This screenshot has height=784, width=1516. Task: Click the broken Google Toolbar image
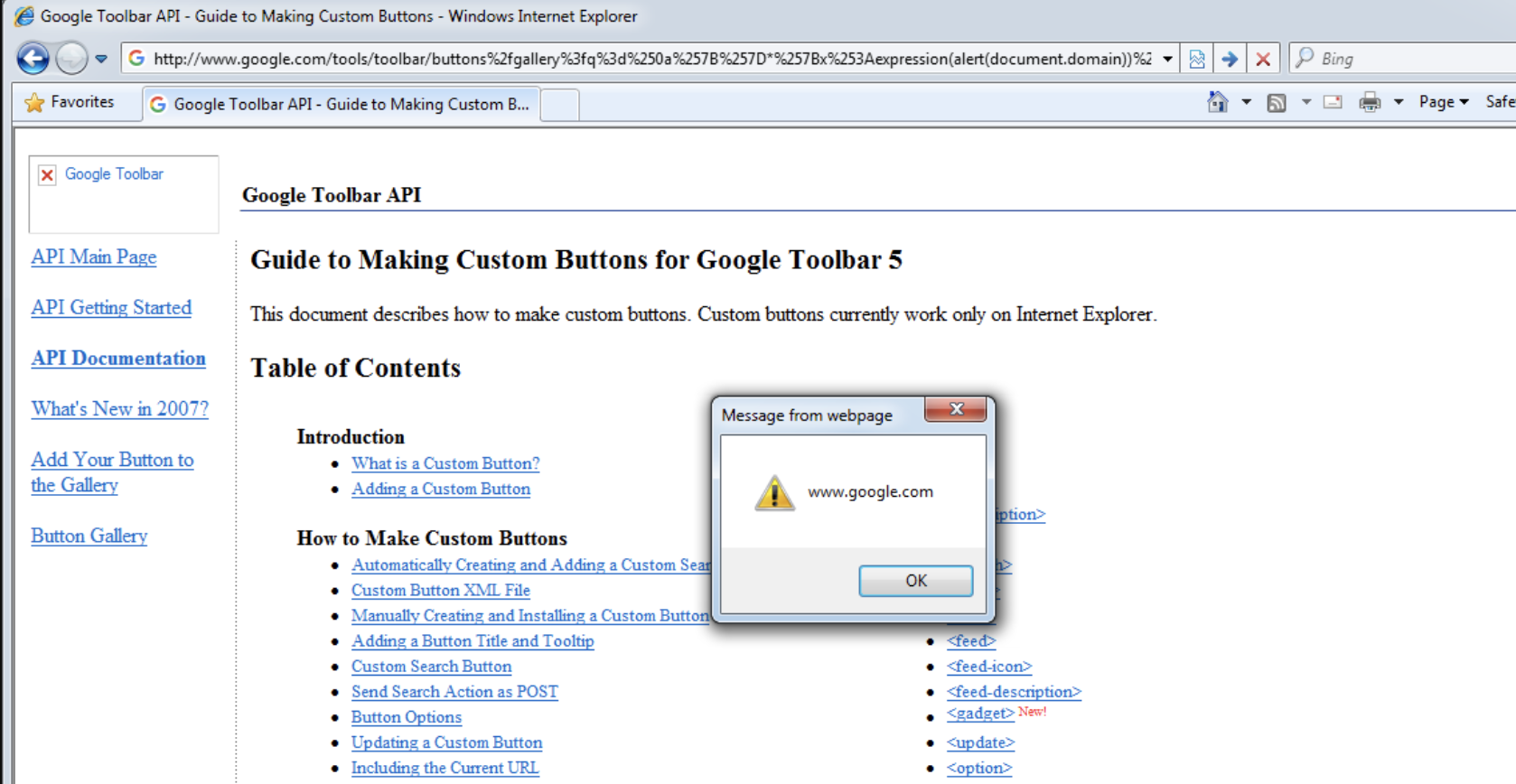124,194
